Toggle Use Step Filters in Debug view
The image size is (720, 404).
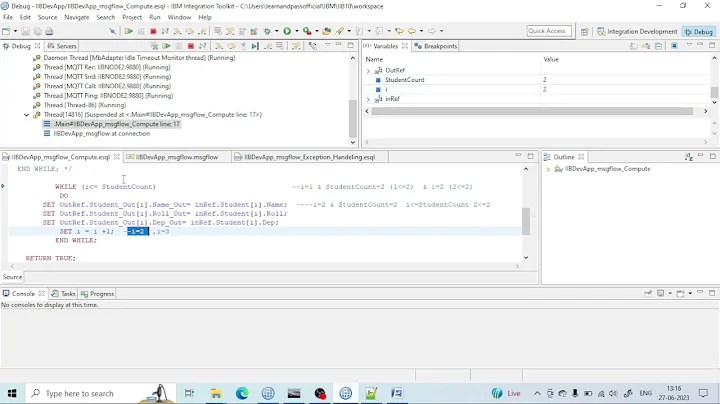[x=296, y=46]
